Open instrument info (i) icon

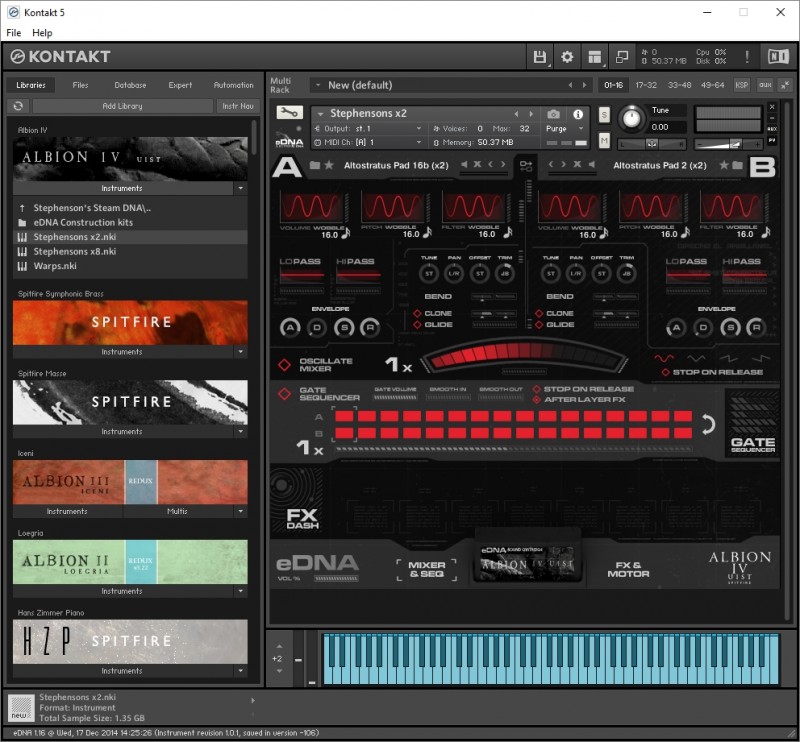[x=579, y=114]
